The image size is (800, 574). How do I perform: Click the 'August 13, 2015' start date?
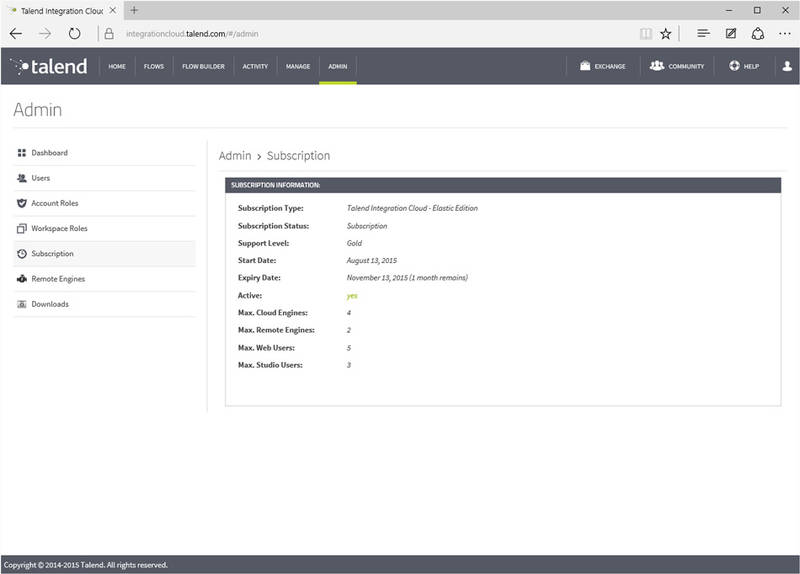(371, 260)
